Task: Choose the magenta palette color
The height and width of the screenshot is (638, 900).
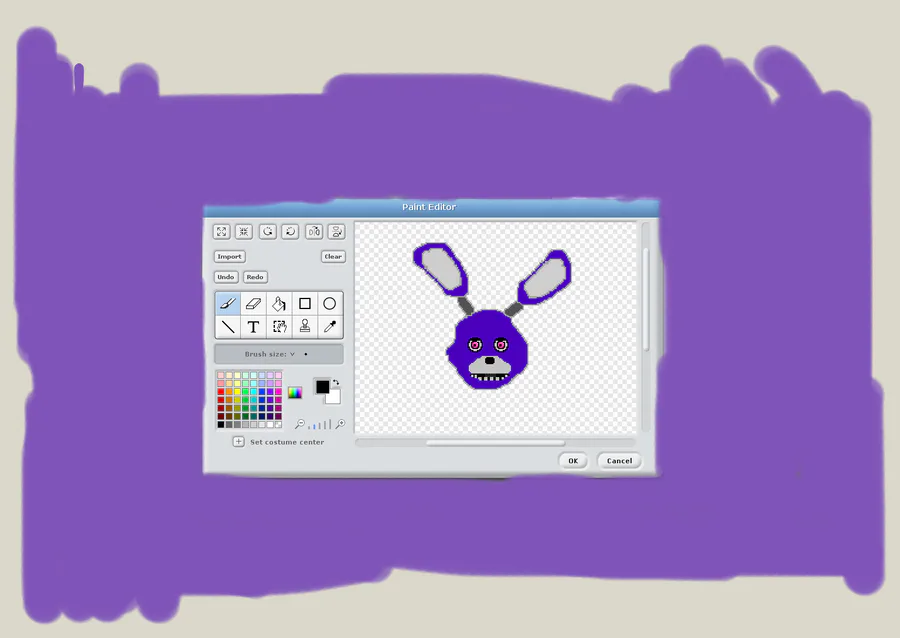Action: [x=278, y=391]
